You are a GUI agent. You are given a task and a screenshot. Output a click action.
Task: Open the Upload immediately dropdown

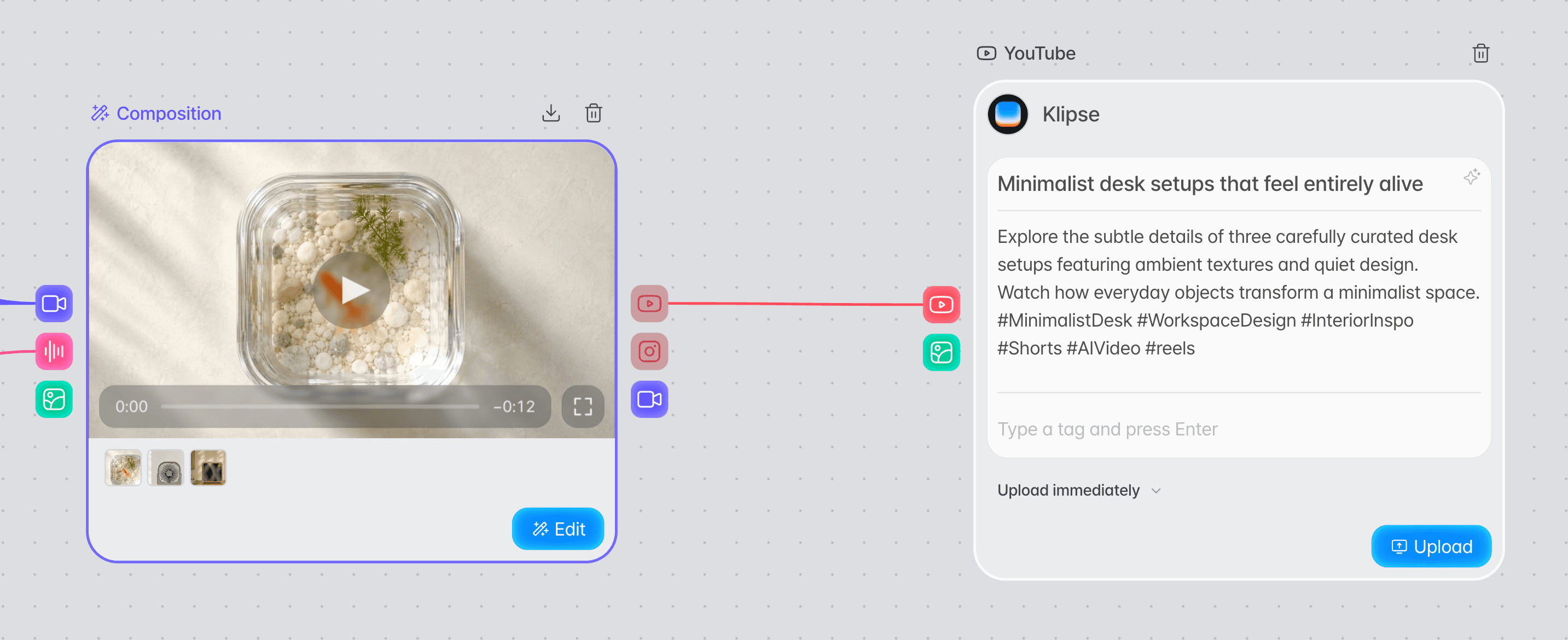pos(1079,490)
